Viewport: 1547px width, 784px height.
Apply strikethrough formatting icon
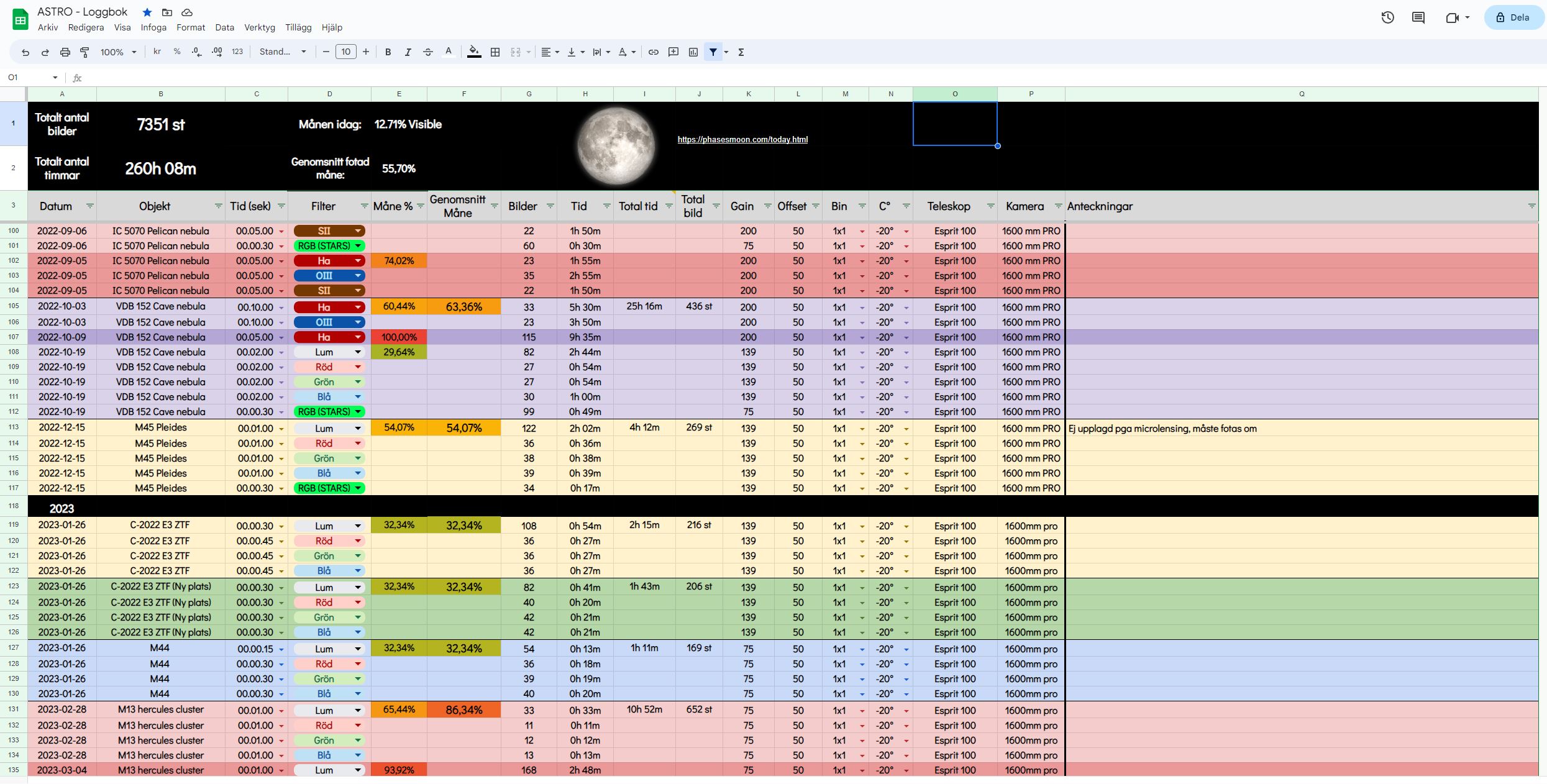tap(427, 52)
